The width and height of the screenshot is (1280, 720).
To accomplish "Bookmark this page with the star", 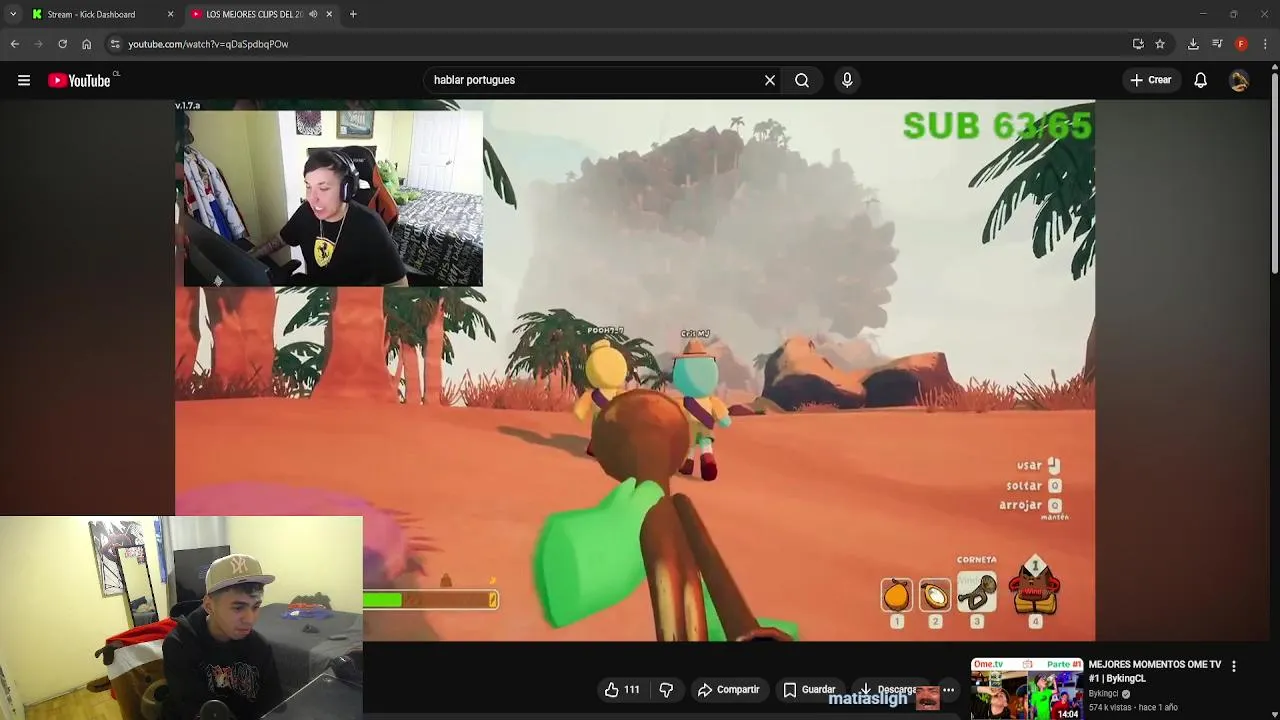I will pyautogui.click(x=1160, y=44).
